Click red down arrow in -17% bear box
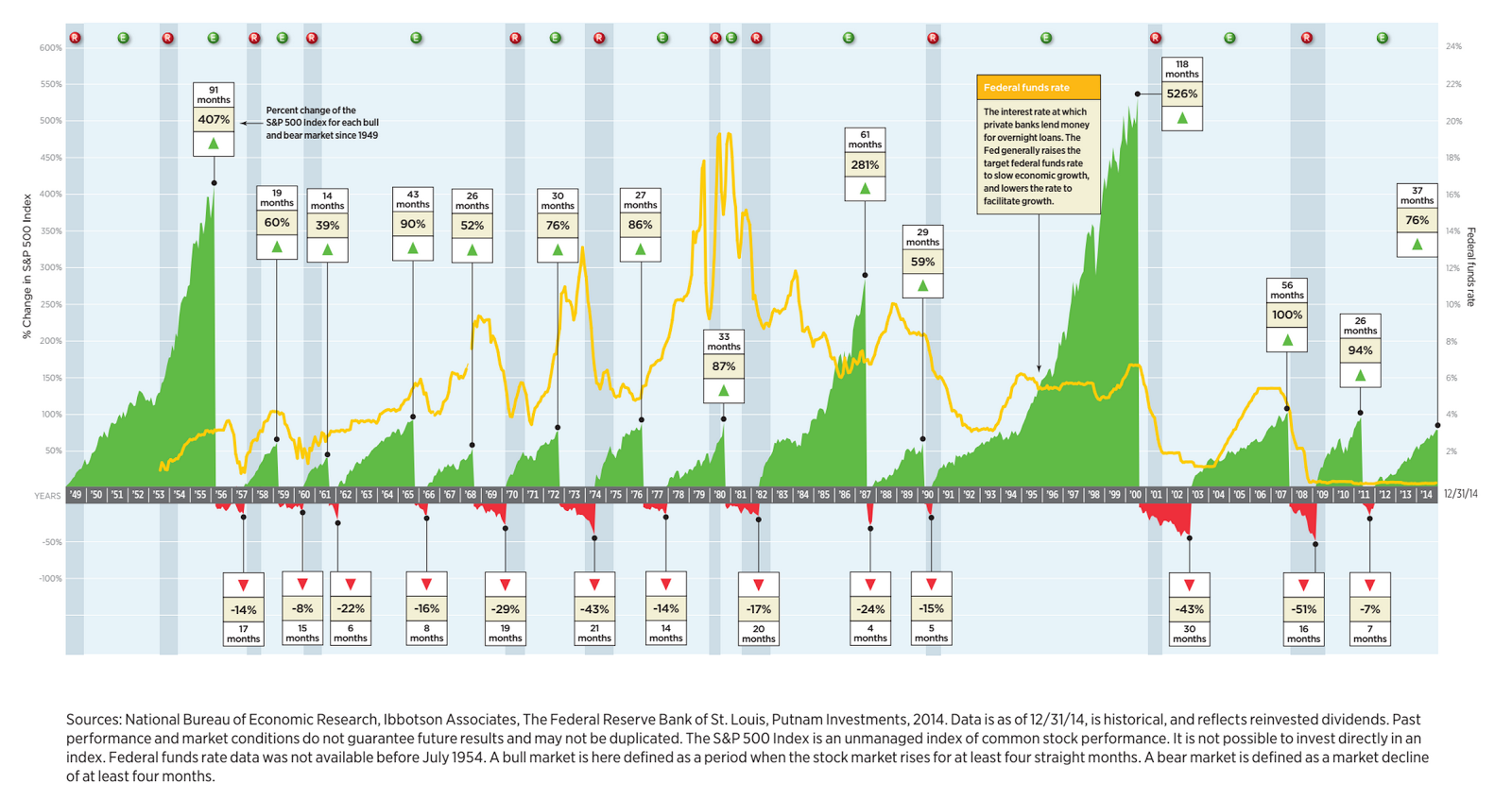 coord(759,585)
